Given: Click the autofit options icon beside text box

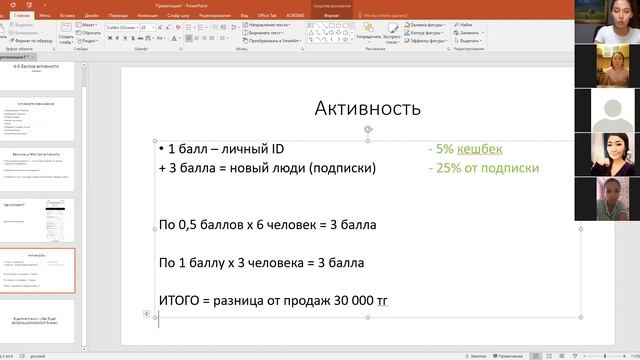Looking at the screenshot, I should point(147,313).
